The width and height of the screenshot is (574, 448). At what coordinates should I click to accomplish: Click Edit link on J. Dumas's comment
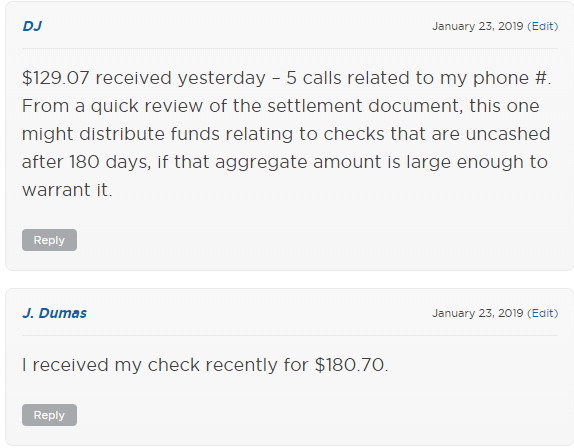tap(544, 313)
